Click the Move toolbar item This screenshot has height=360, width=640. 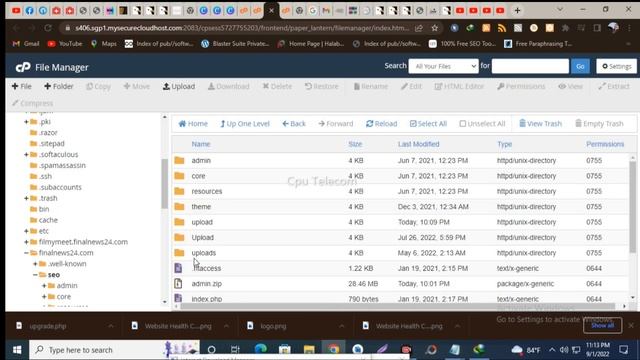click(x=136, y=86)
